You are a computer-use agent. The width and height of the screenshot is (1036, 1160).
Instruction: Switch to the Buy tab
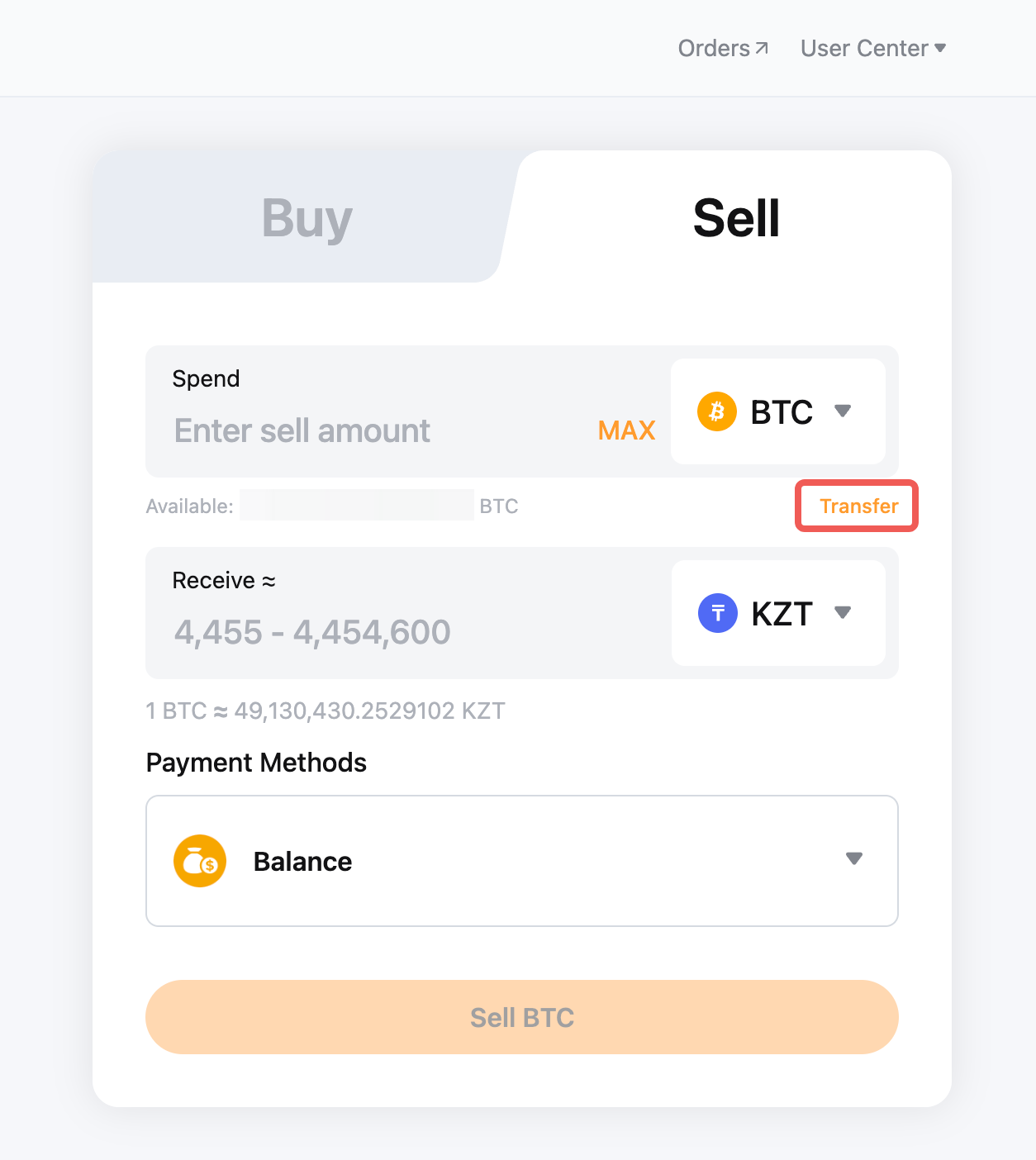[307, 218]
